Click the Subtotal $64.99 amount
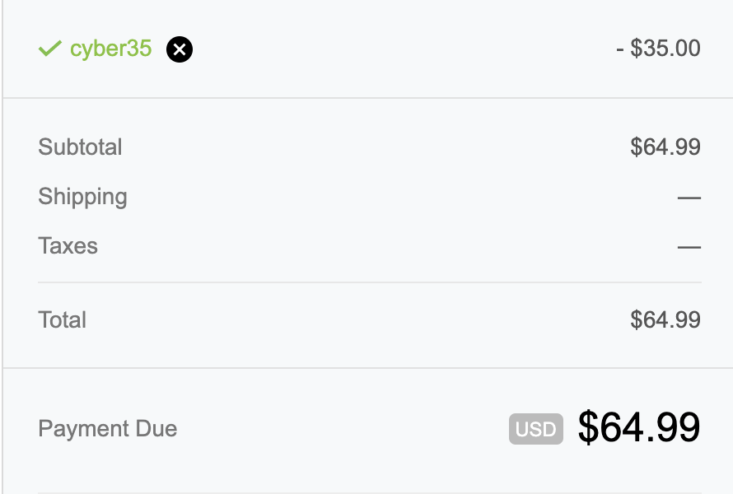Image resolution: width=733 pixels, height=494 pixels. tap(665, 147)
